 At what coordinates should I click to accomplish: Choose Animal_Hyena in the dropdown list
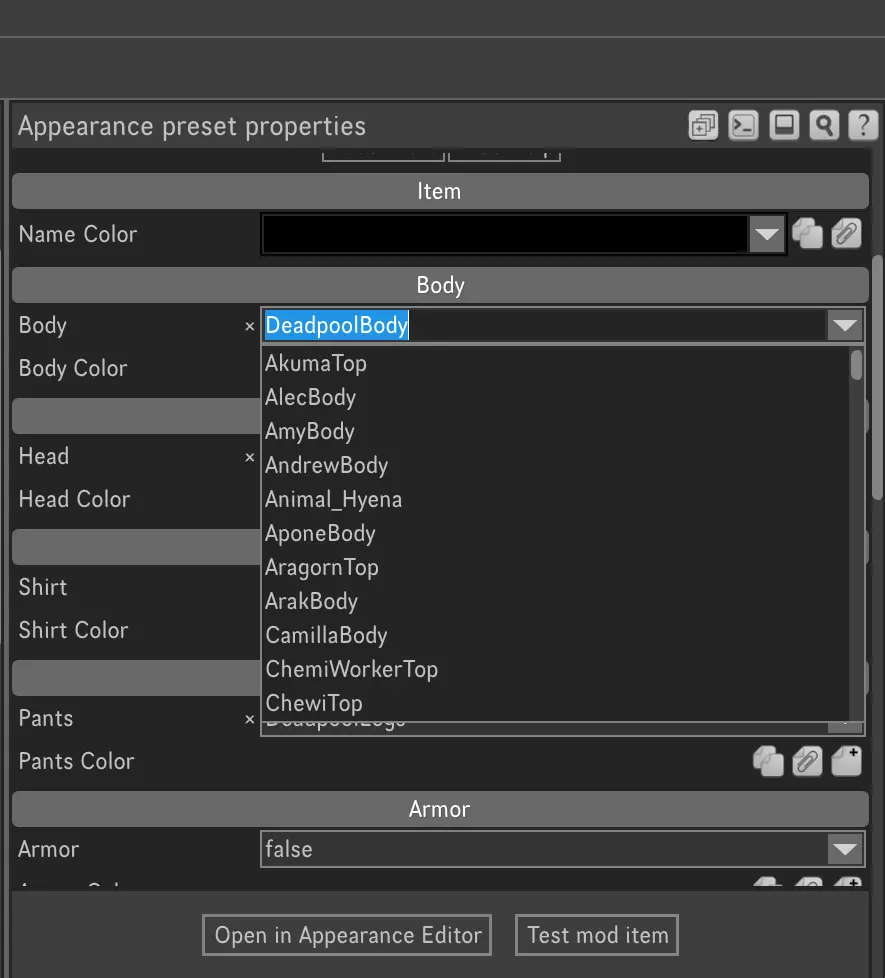333,499
